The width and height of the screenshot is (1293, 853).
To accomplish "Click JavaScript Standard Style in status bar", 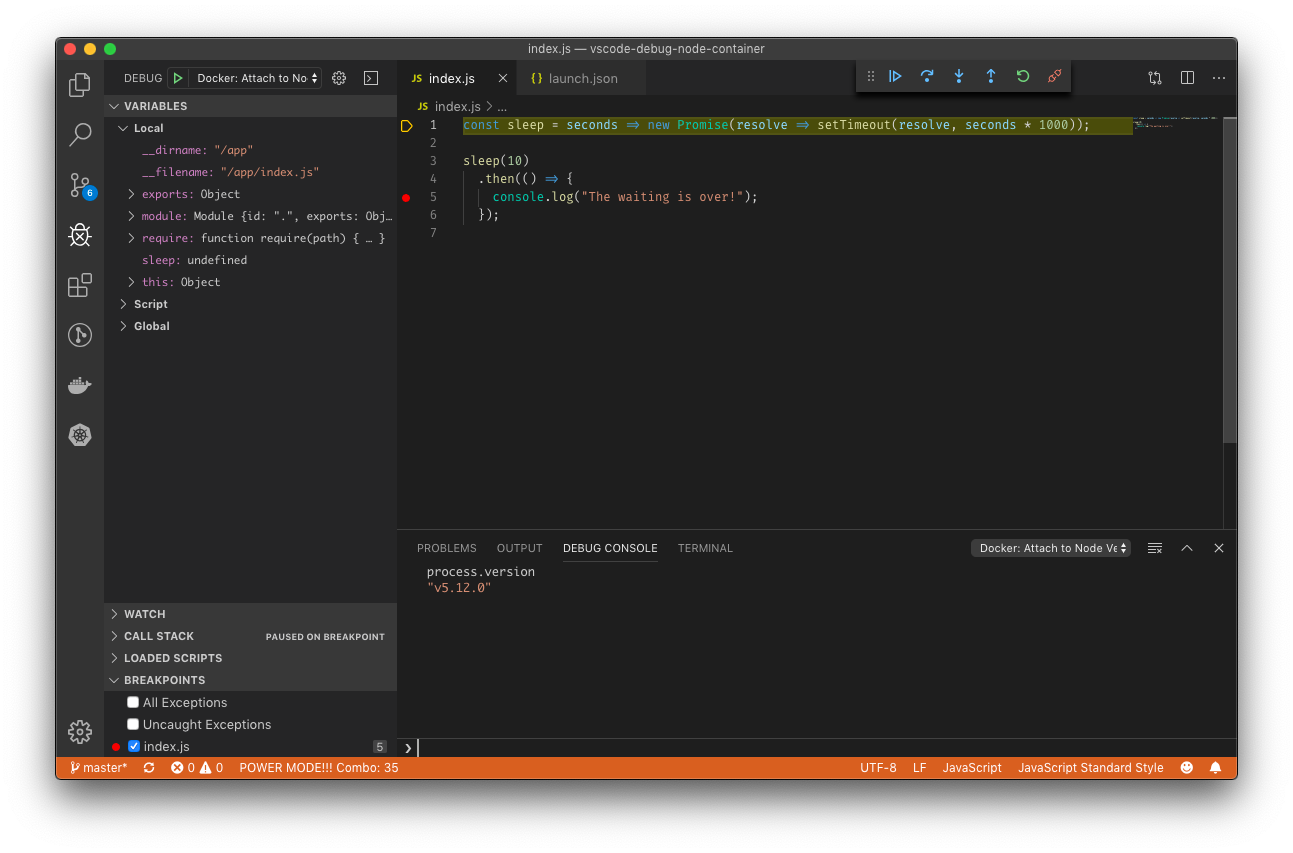I will 1091,768.
